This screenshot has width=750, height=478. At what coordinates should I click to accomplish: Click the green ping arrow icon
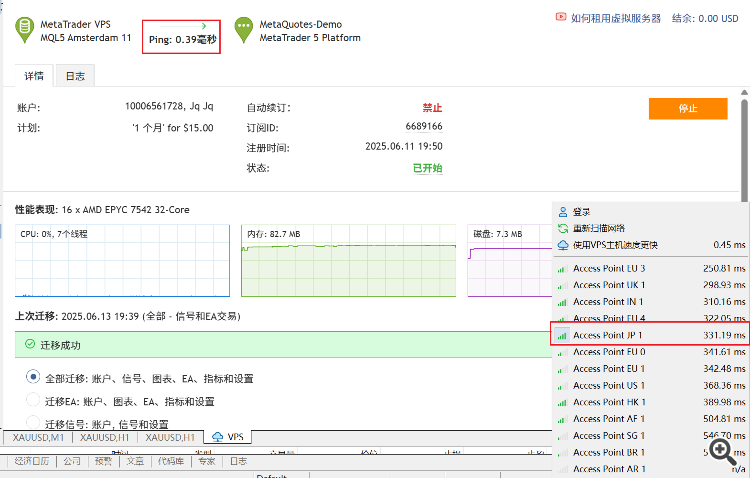[204, 26]
